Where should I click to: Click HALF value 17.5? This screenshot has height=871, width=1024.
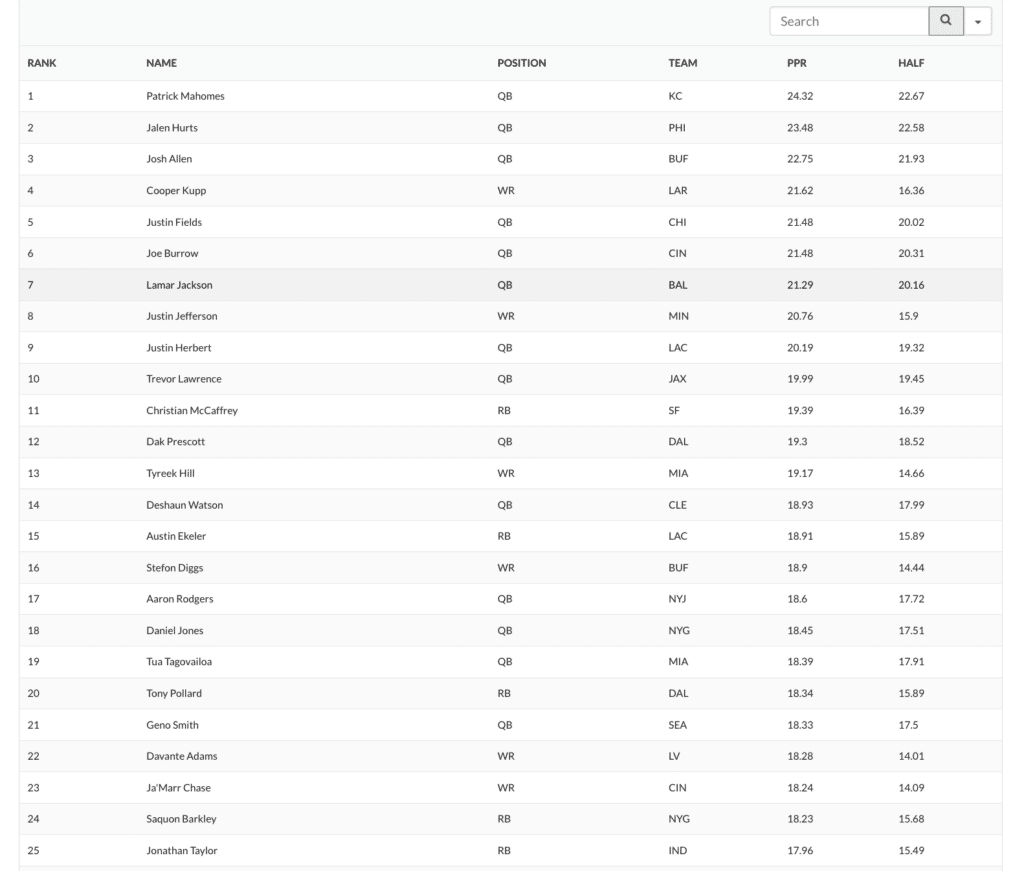(x=908, y=725)
